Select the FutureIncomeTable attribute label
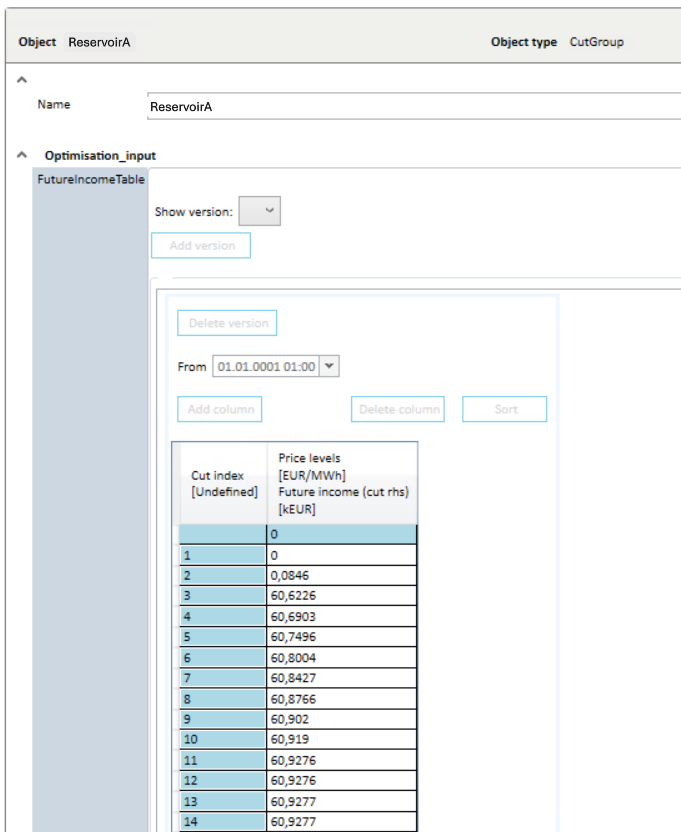The image size is (681, 832). pyautogui.click(x=91, y=180)
